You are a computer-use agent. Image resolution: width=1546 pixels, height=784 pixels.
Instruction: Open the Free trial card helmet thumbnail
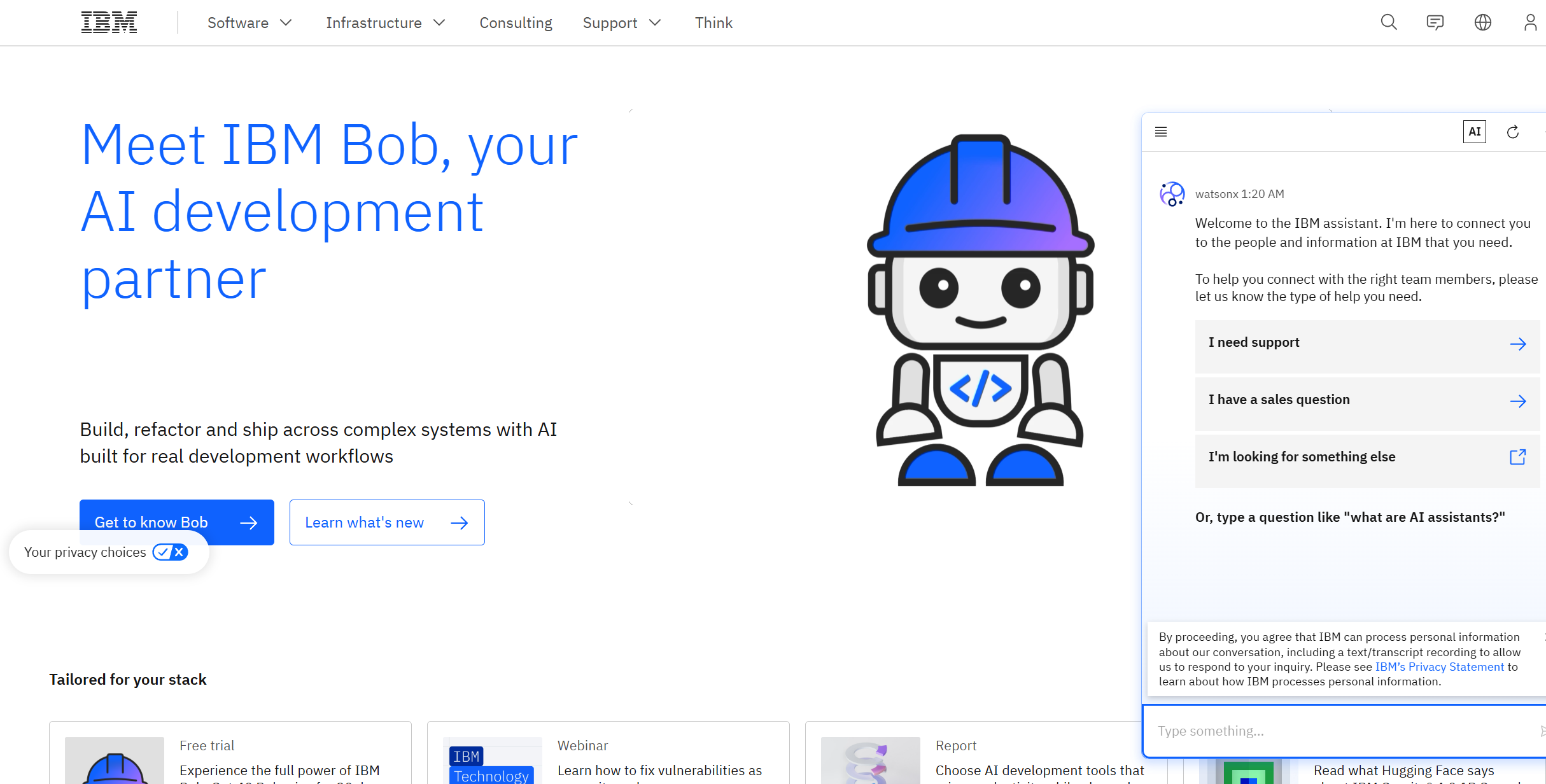pyautogui.click(x=115, y=760)
